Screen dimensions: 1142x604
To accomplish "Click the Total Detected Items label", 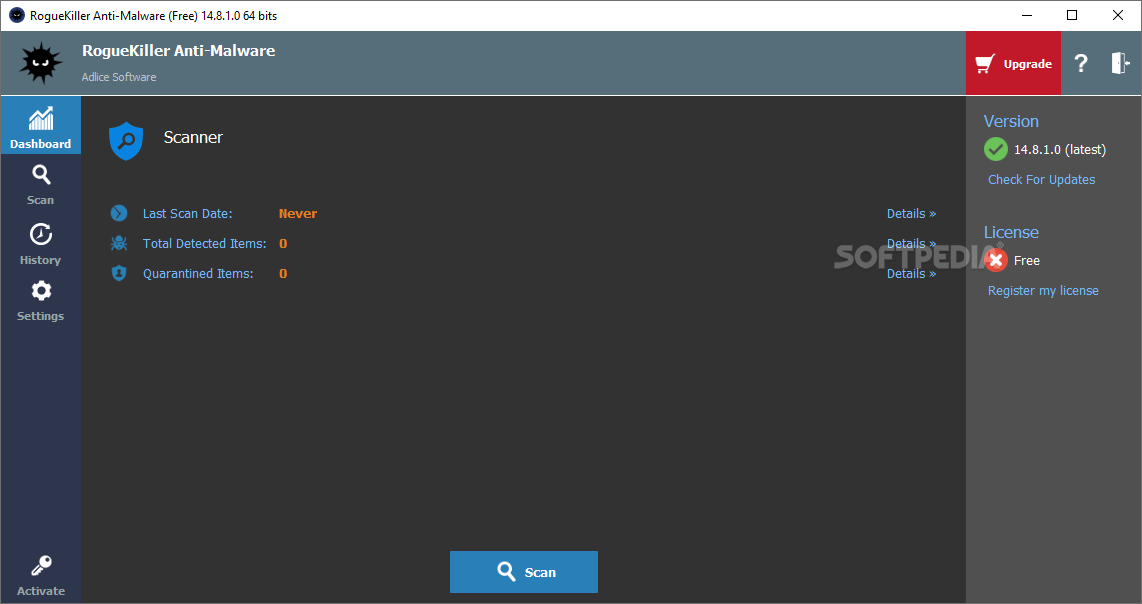I will (x=205, y=243).
